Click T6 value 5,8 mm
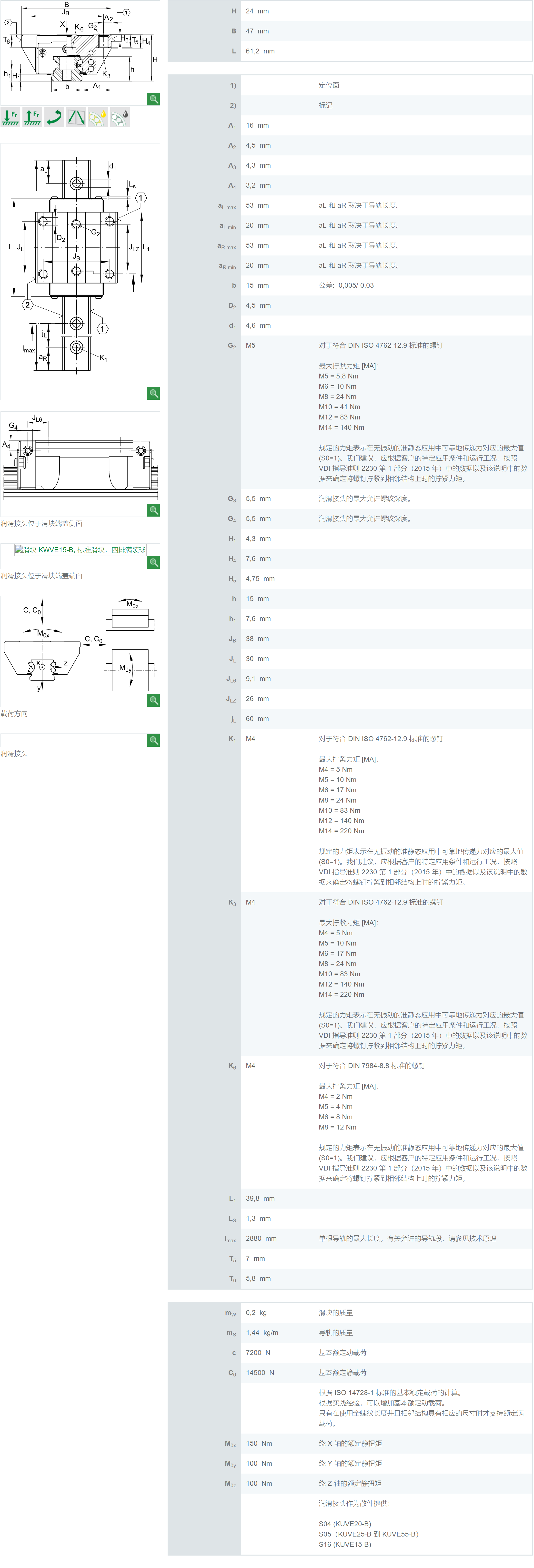Screen dimensions: 534x1568 [x=259, y=1279]
